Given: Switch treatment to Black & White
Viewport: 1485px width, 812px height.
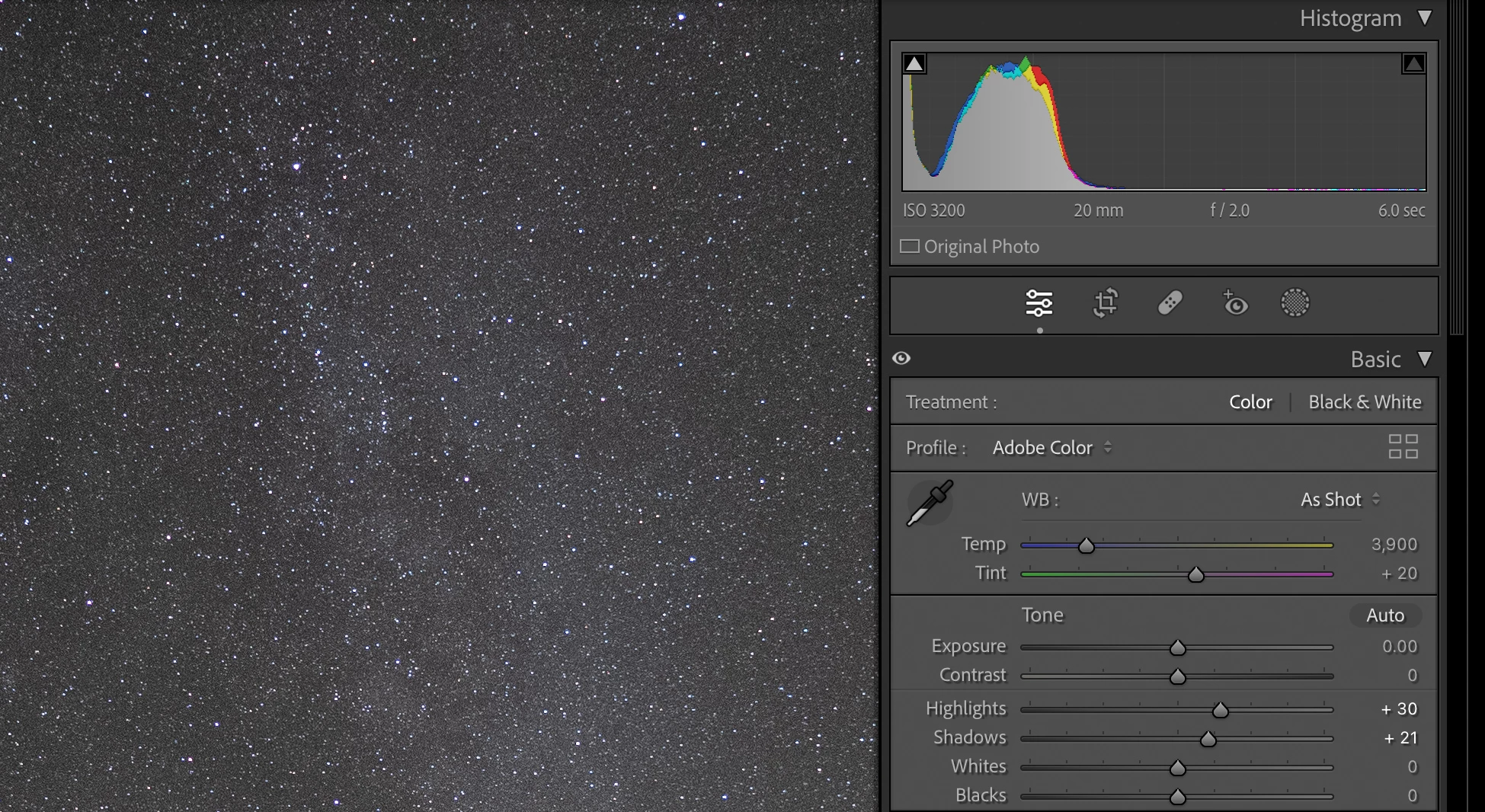Looking at the screenshot, I should pos(1365,402).
